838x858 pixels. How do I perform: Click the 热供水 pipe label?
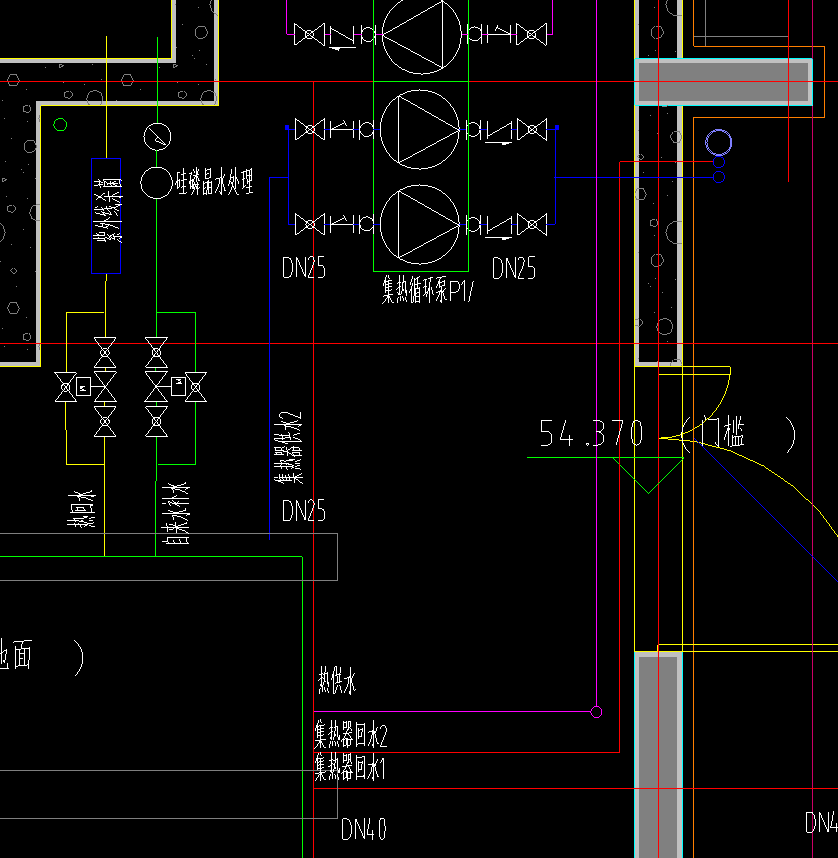[x=337, y=681]
